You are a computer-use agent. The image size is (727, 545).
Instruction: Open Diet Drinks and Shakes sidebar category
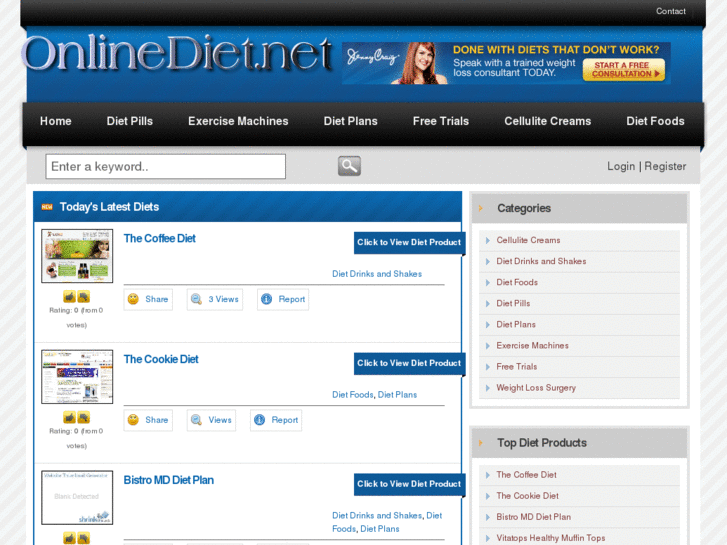[541, 261]
